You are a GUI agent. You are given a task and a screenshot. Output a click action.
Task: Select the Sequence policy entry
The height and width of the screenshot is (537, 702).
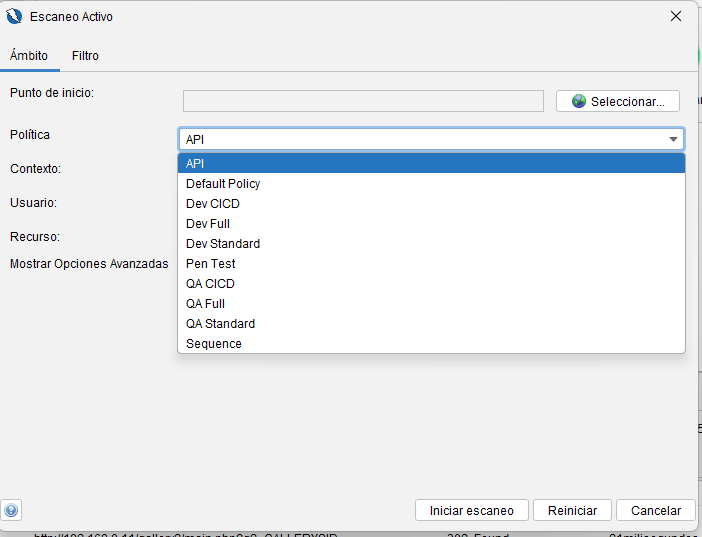point(430,344)
